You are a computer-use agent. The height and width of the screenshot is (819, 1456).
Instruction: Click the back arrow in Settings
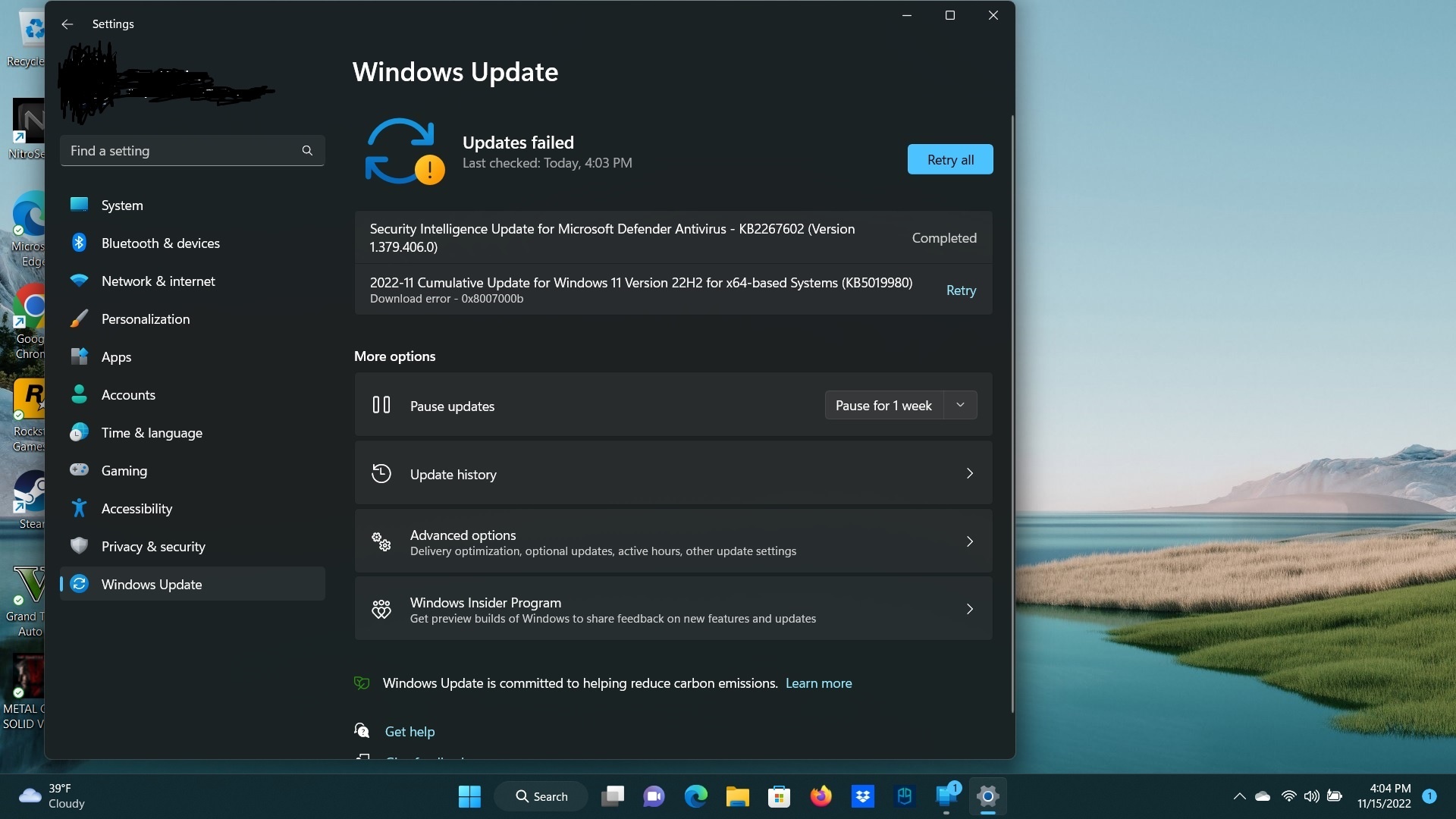(67, 24)
